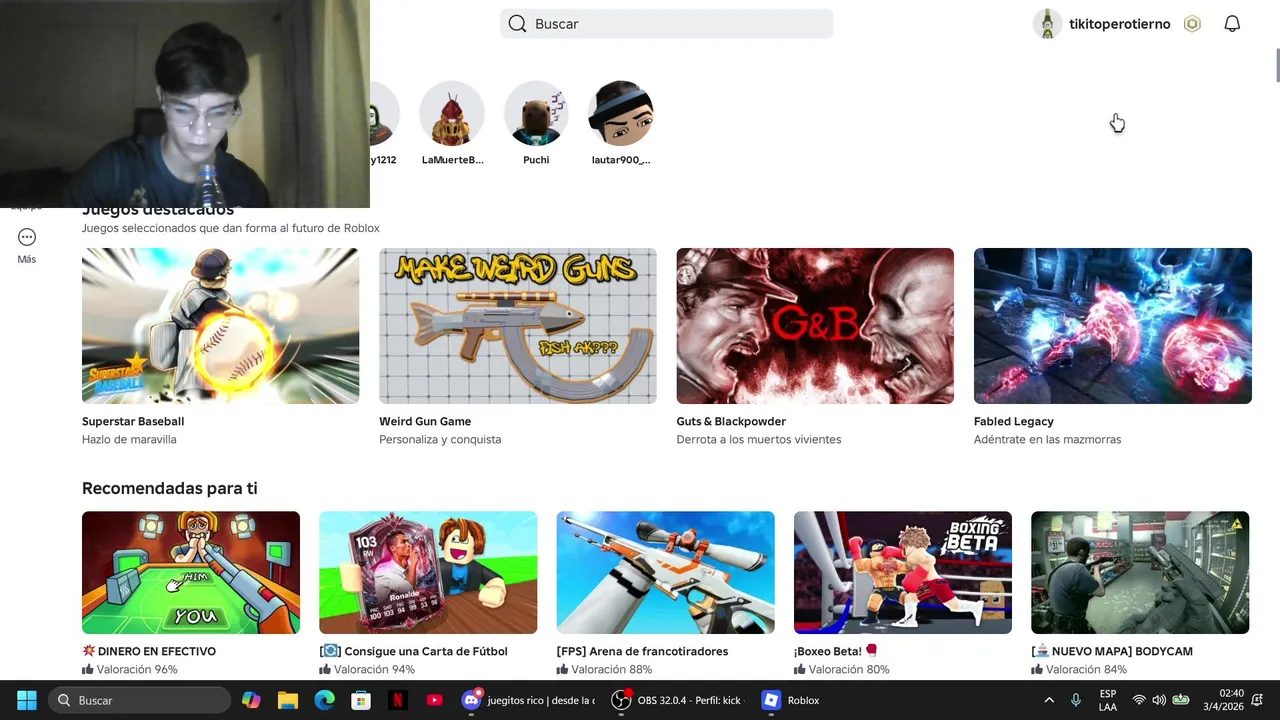
Task: Open Microsoft Edge from the taskbar
Action: point(325,700)
